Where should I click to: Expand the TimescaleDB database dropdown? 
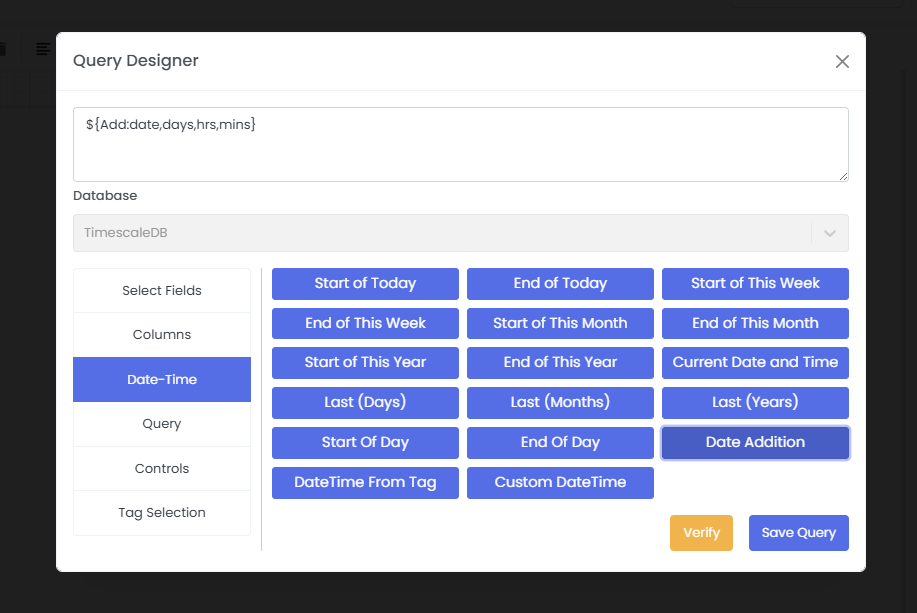click(829, 233)
